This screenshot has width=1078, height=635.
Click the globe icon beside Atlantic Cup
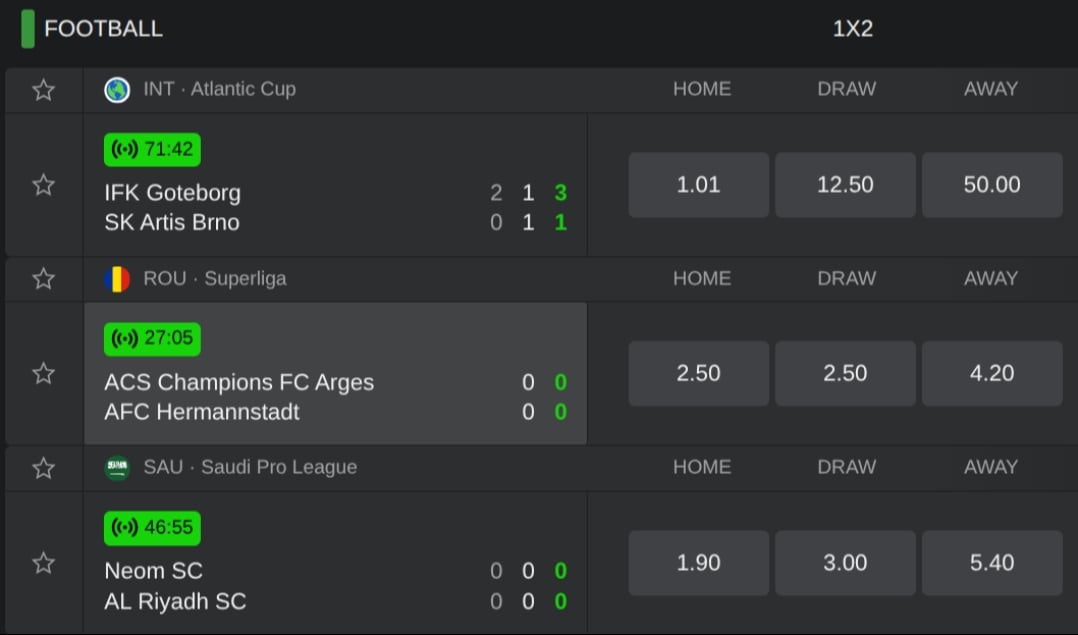pyautogui.click(x=118, y=89)
